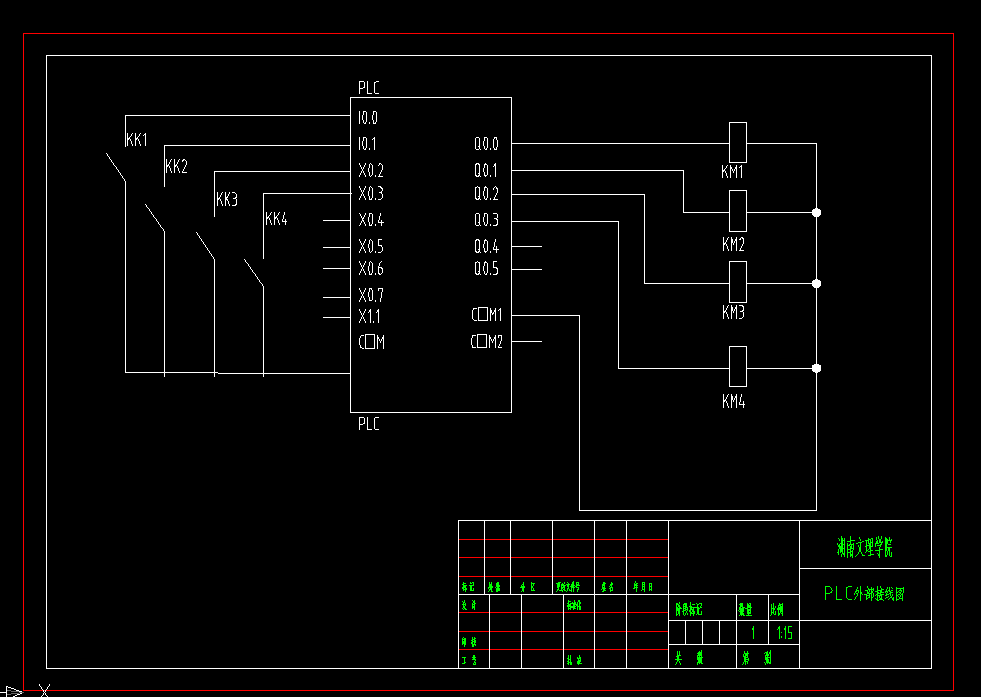Click the KK4 switch label
This screenshot has width=981, height=697.
(276, 219)
